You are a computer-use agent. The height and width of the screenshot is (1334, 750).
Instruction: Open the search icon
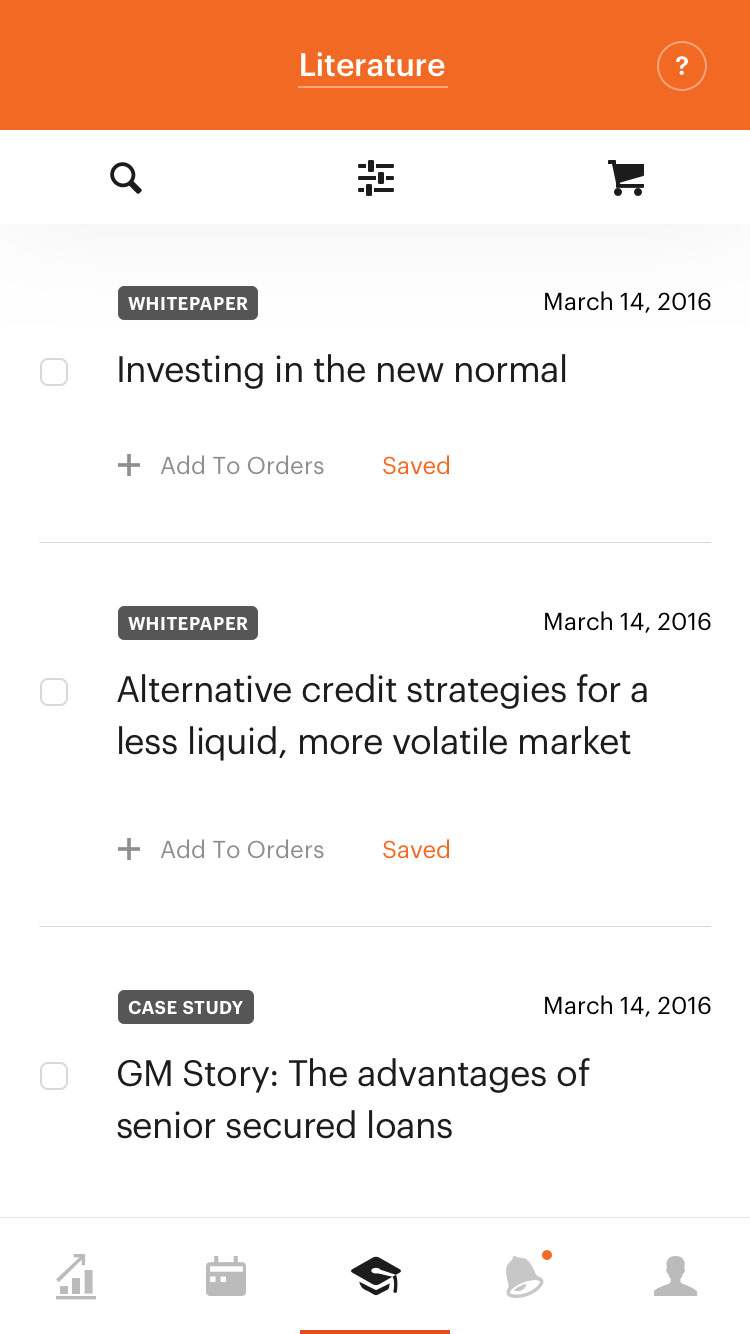[x=126, y=178]
